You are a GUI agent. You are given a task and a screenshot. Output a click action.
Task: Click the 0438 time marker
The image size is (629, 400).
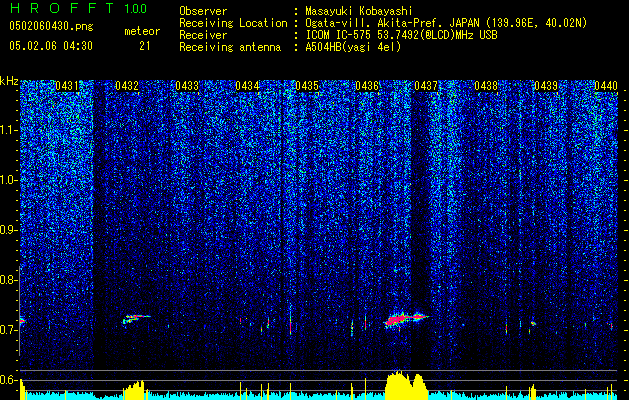tap(486, 85)
